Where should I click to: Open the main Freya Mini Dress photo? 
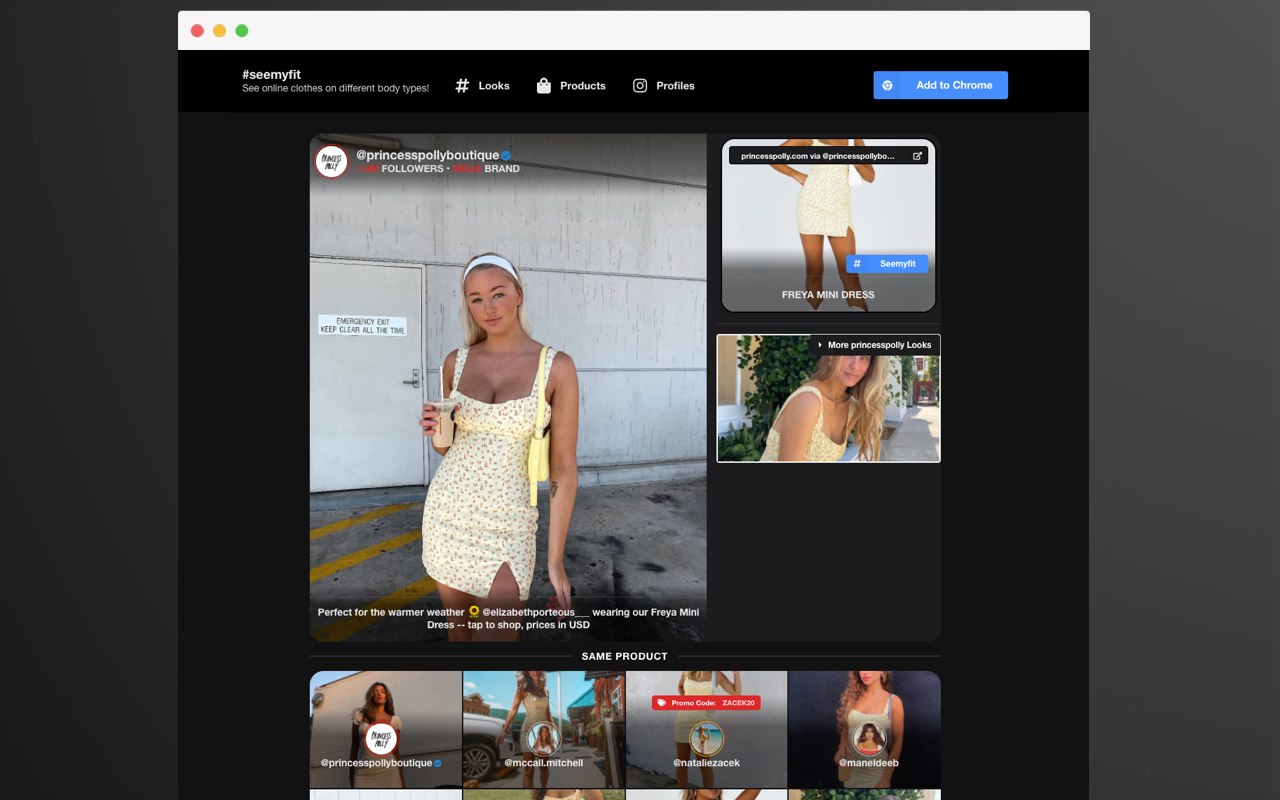click(508, 387)
